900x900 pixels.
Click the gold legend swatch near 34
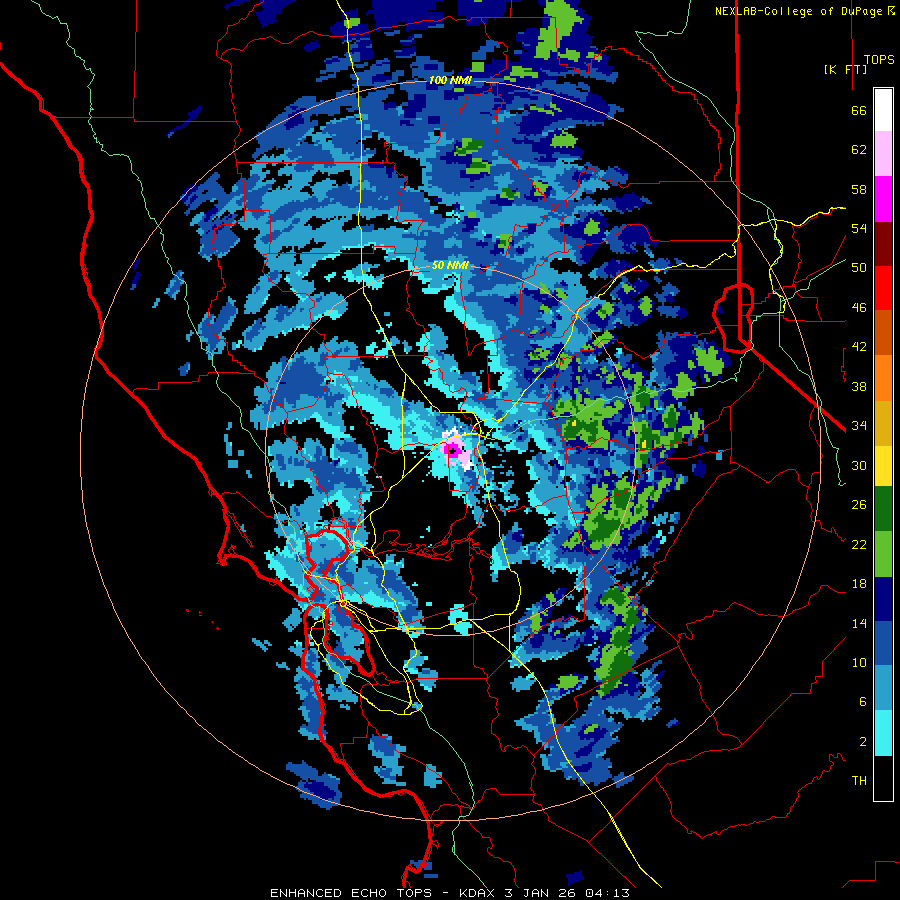(x=883, y=422)
